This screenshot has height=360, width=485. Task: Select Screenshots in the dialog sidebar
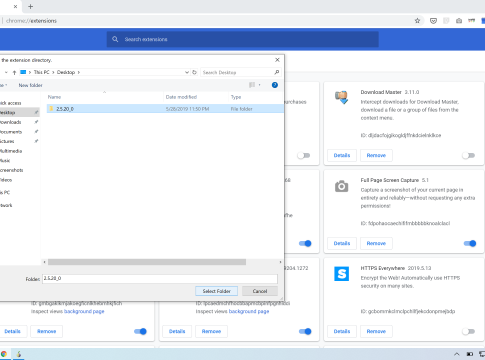click(x=12, y=170)
